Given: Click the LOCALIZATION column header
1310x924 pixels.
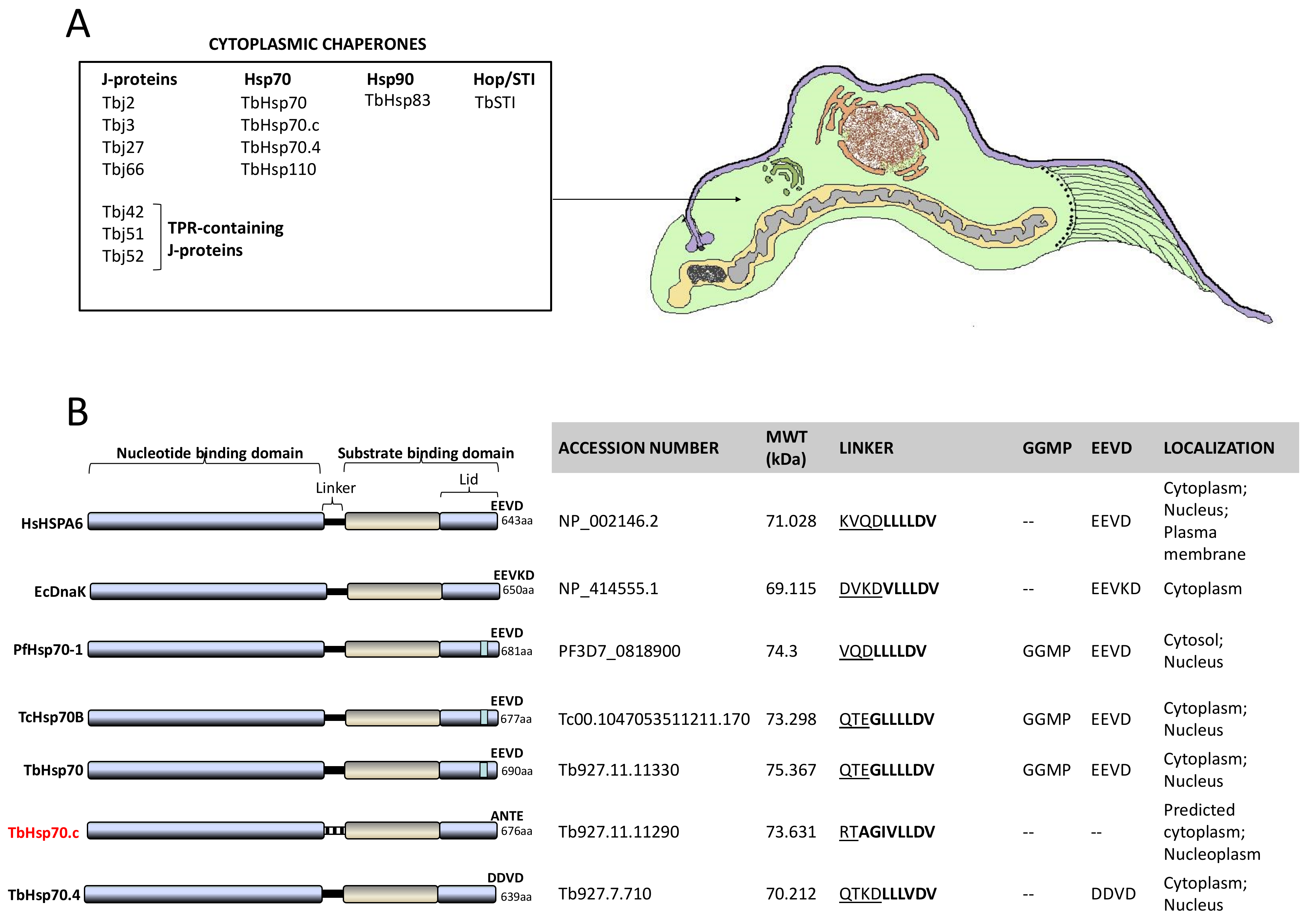Looking at the screenshot, I should click(1219, 448).
